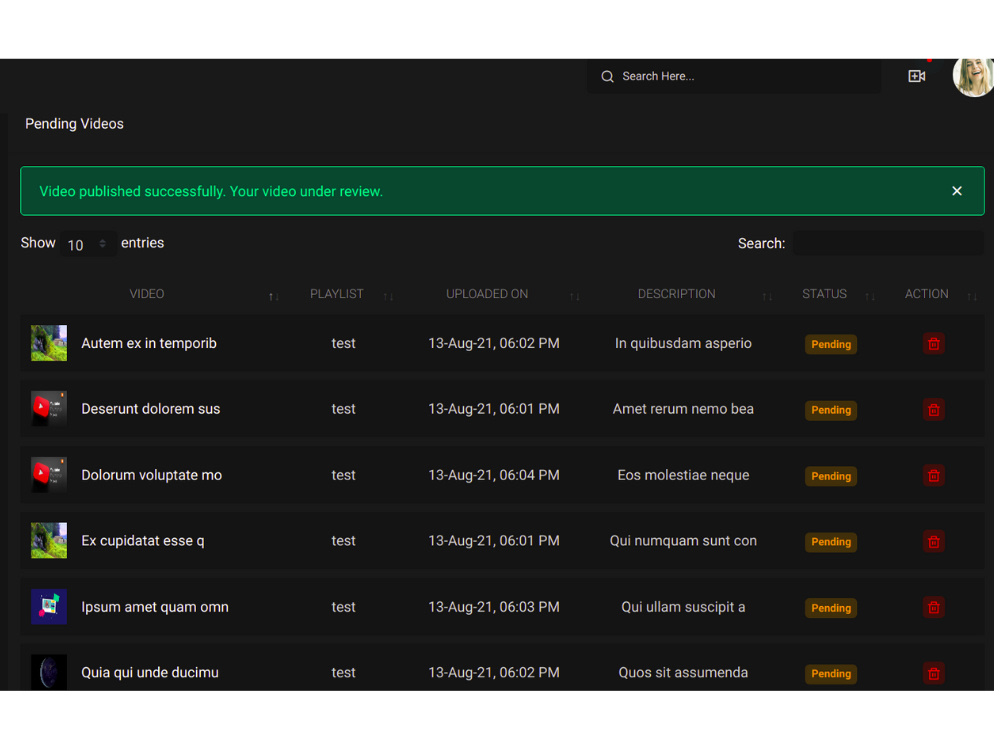Click the PLAYLIST column header
This screenshot has height=750, width=1000.
337,294
